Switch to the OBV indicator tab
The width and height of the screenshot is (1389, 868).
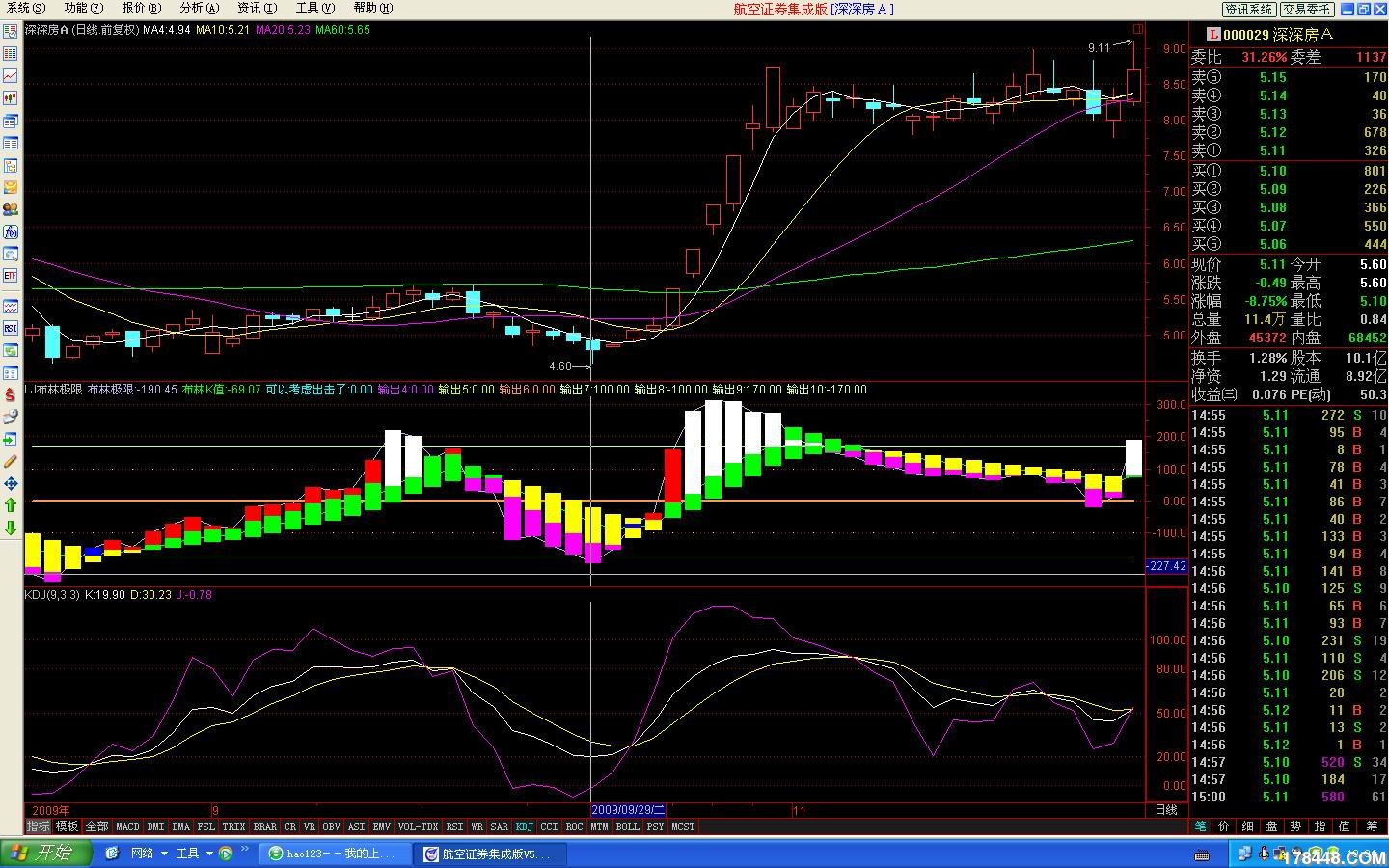[x=331, y=827]
